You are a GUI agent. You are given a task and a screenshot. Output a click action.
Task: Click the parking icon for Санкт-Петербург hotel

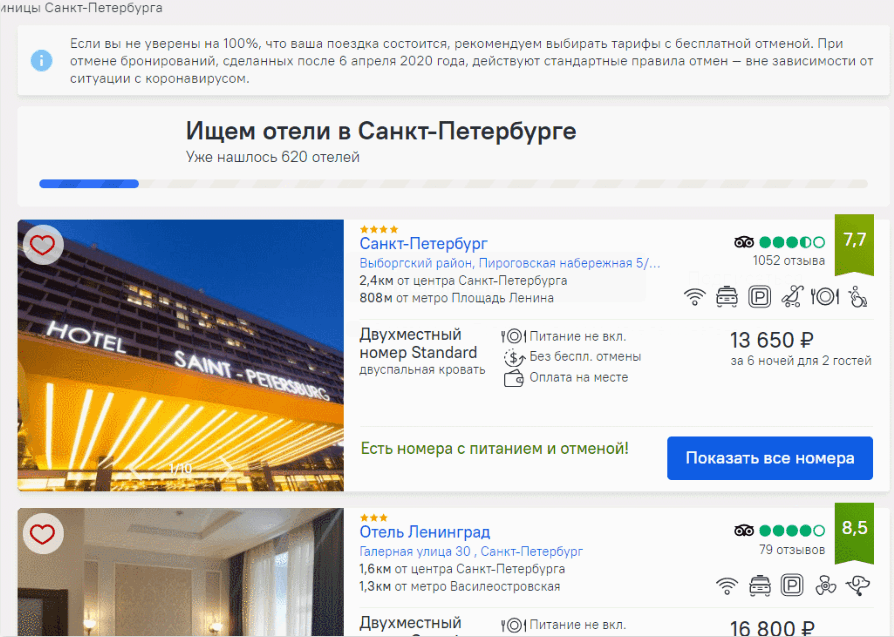759,297
